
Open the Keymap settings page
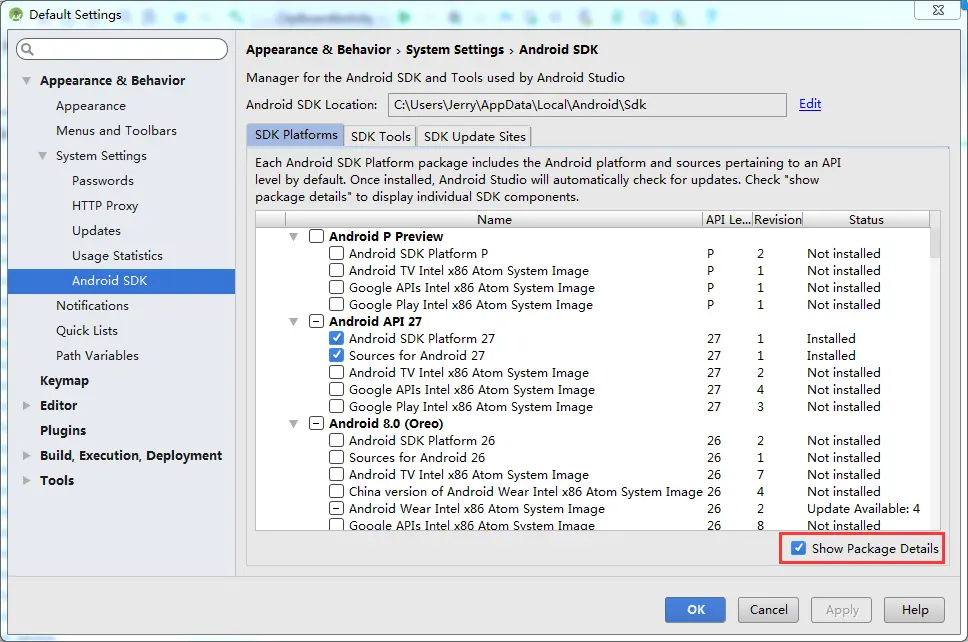(x=64, y=381)
